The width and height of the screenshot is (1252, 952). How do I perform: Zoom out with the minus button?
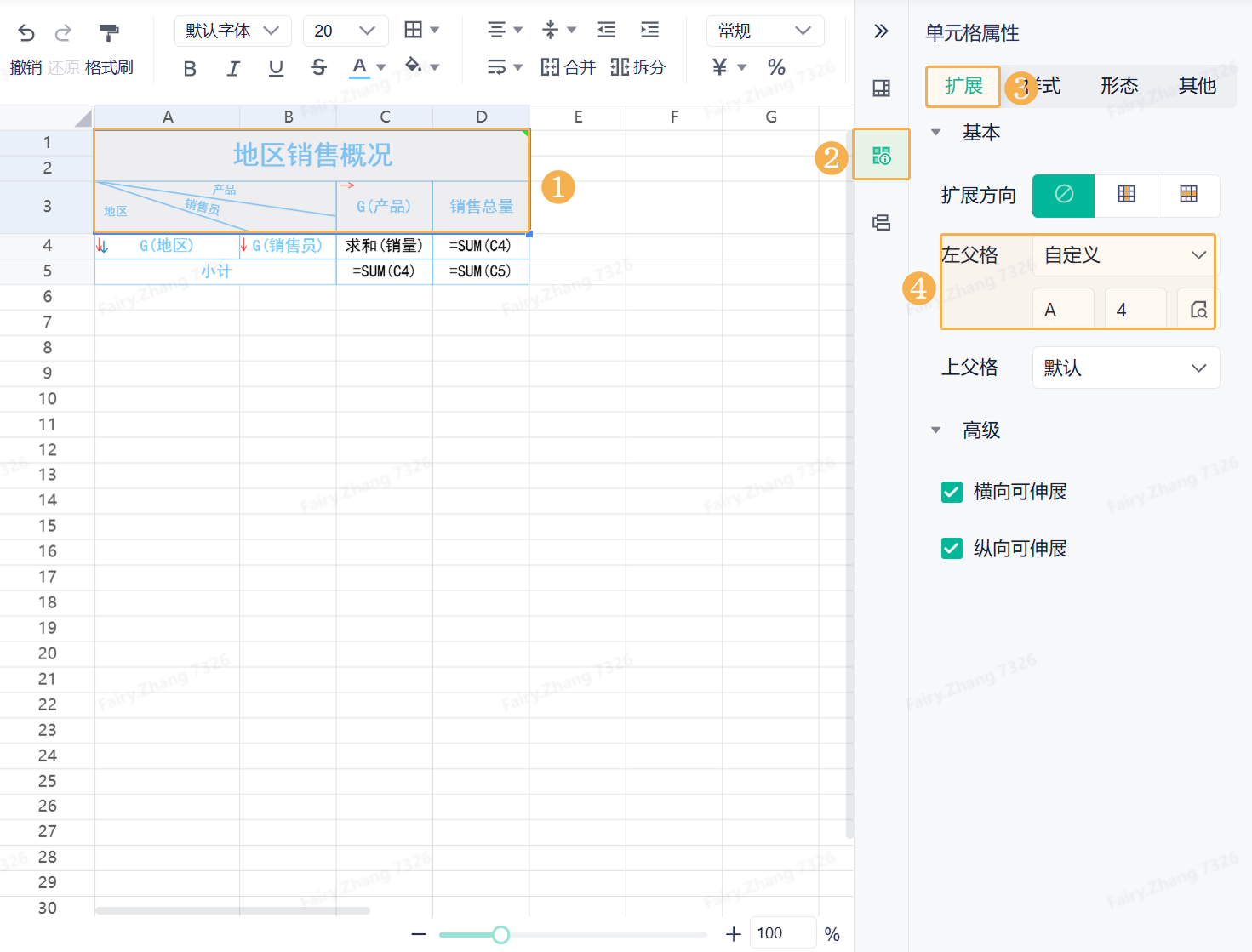click(x=418, y=934)
